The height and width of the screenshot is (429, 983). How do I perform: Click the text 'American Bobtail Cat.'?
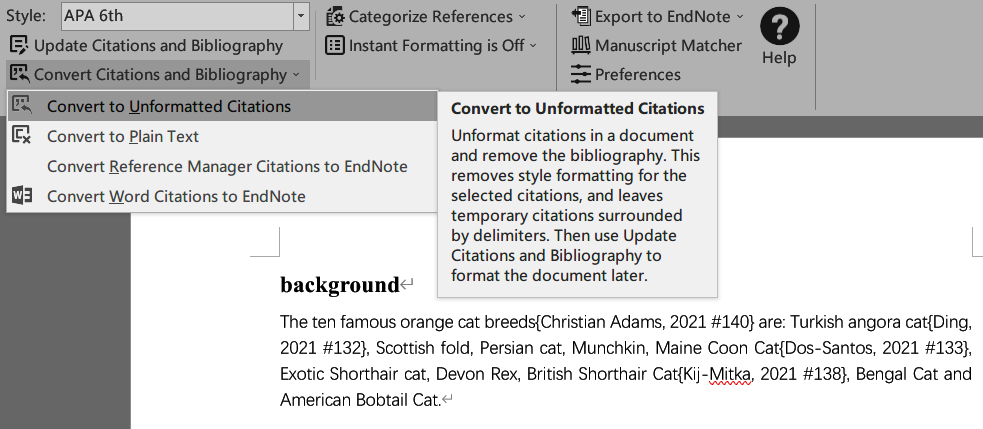coord(360,400)
